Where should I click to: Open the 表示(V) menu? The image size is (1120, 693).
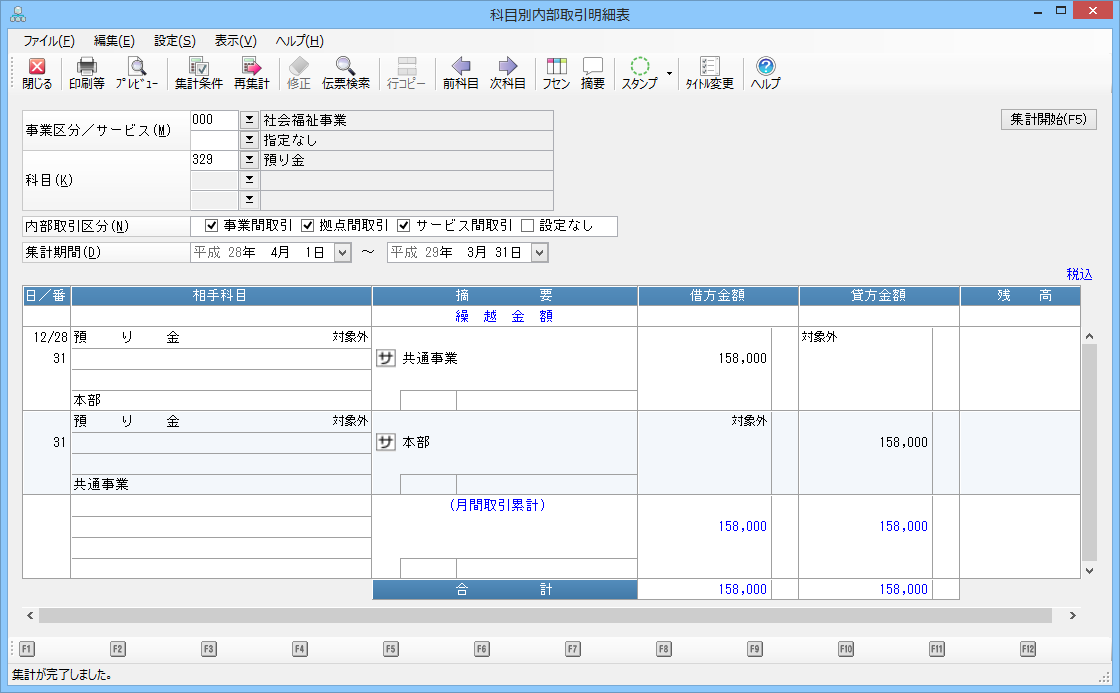tap(235, 41)
